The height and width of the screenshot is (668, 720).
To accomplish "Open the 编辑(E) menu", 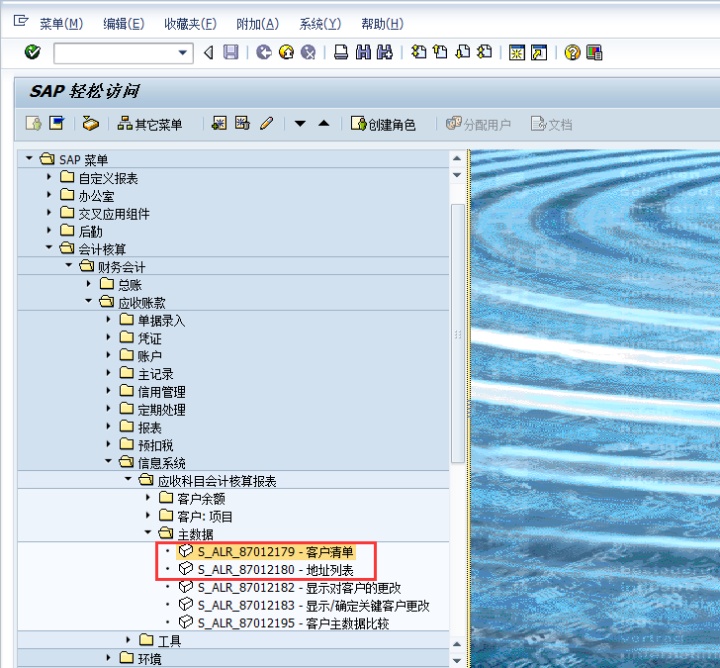I will pos(124,23).
